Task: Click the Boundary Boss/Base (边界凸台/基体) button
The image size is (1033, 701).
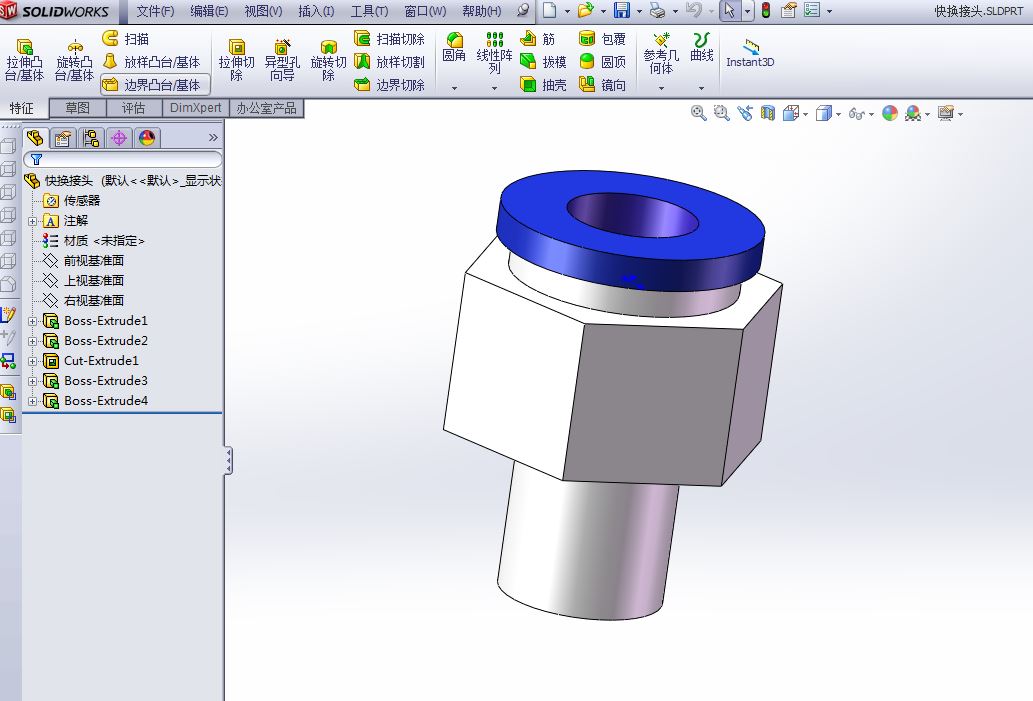Action: [155, 85]
